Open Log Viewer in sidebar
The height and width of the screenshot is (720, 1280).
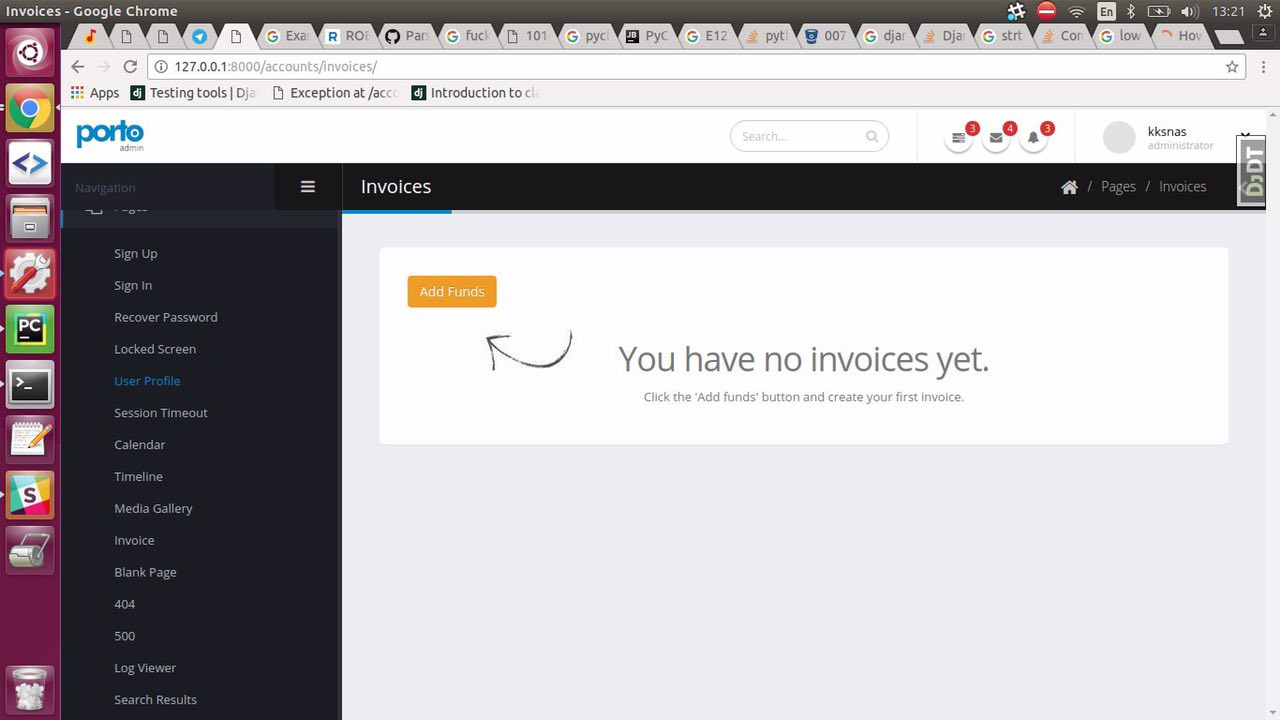(145, 668)
